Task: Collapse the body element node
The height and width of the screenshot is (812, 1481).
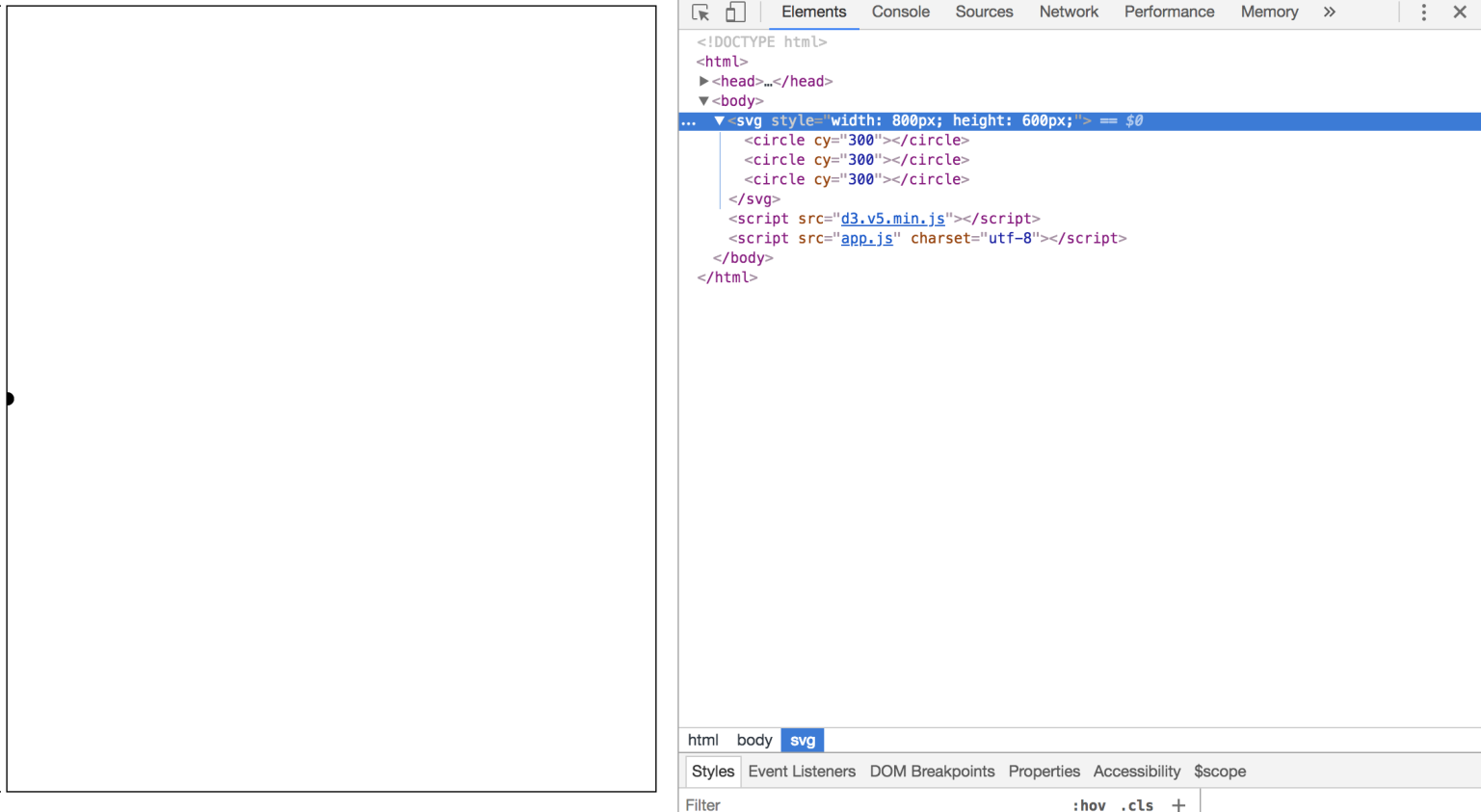Action: pyautogui.click(x=704, y=101)
